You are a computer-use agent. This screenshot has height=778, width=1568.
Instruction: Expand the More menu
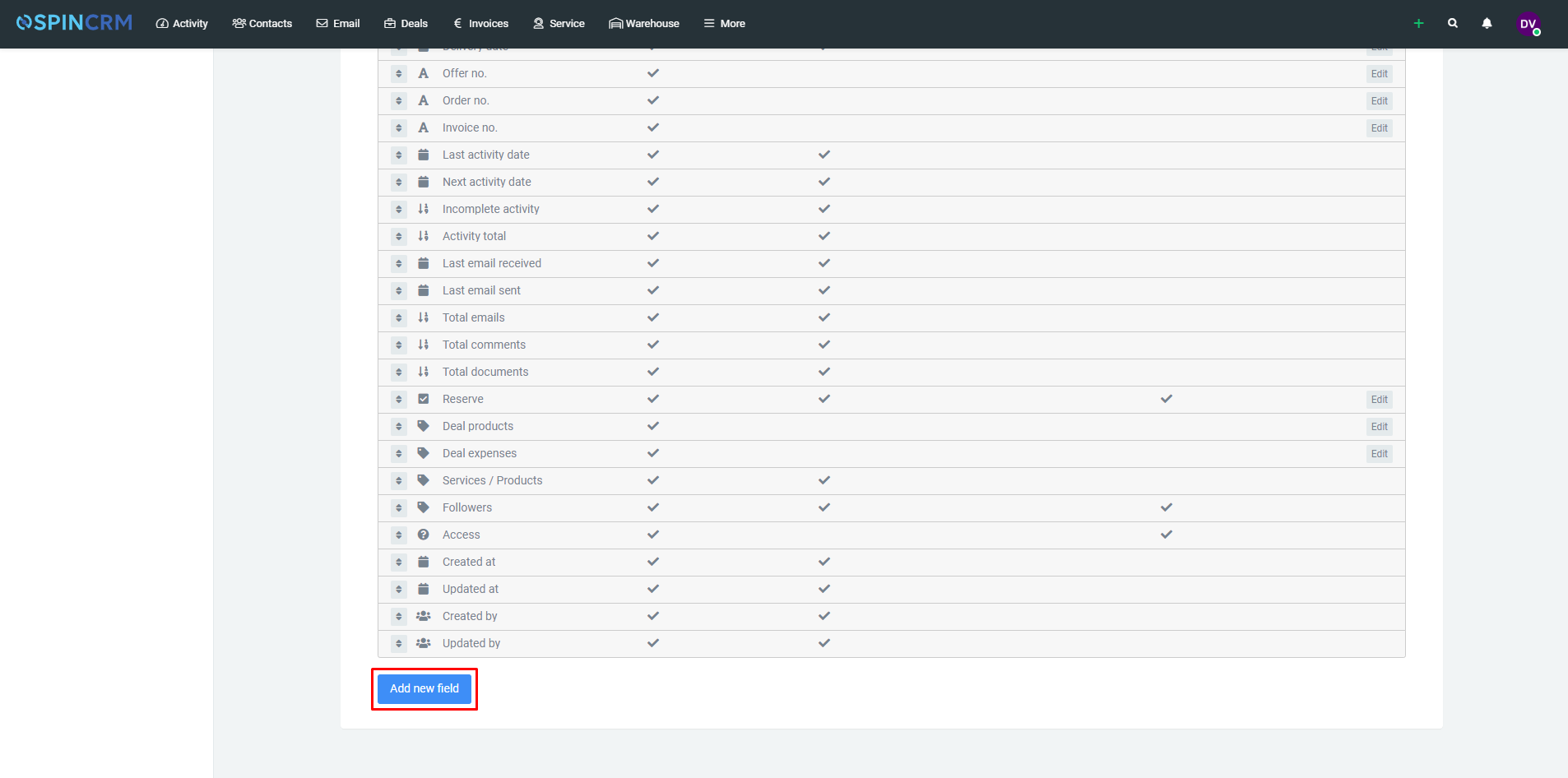(x=725, y=24)
